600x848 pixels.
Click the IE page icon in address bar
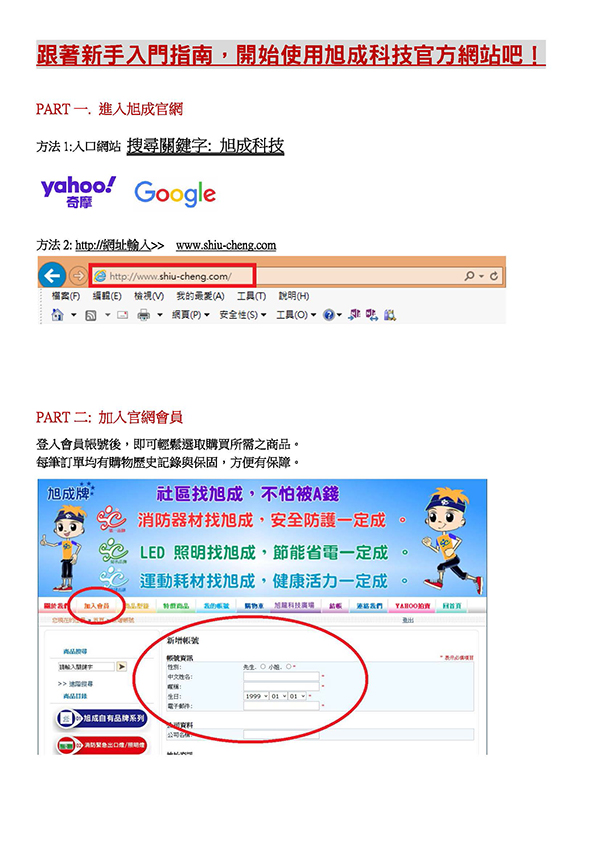100,276
